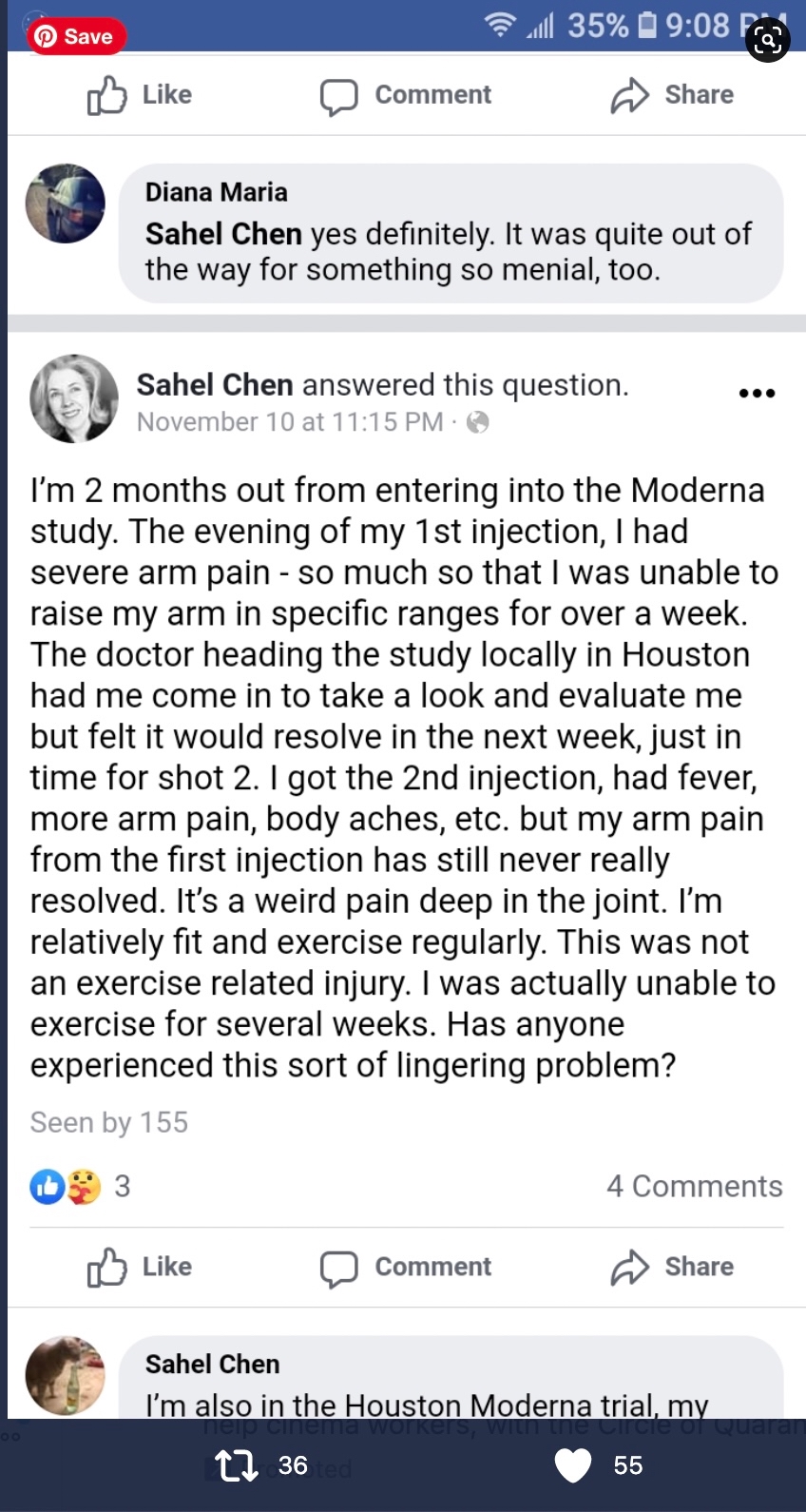The width and height of the screenshot is (806, 1512).
Task: Click the Pinterest Save button
Action: tap(77, 36)
